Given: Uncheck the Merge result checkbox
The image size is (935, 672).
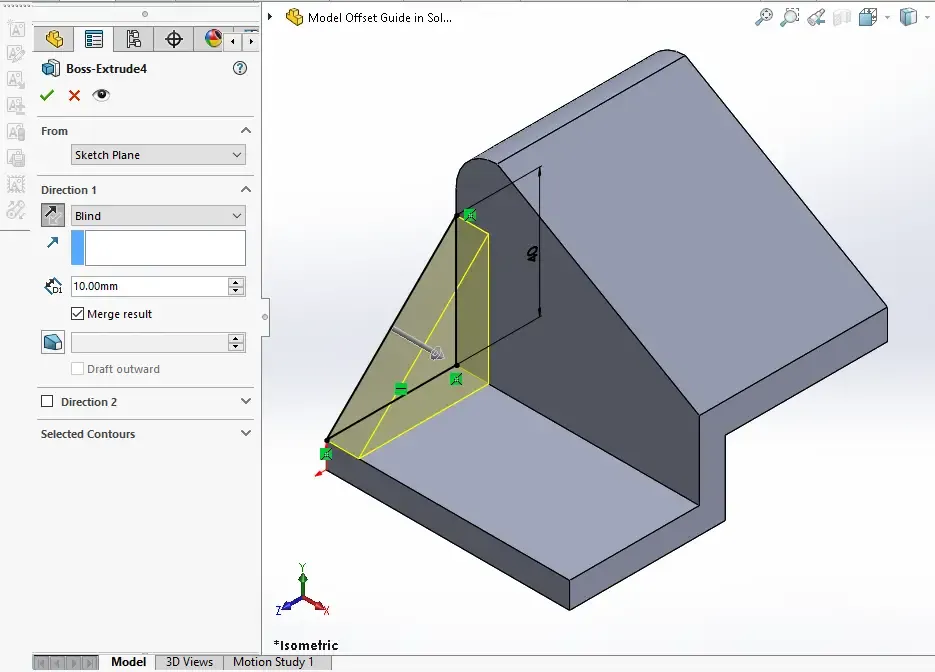Looking at the screenshot, I should [78, 314].
